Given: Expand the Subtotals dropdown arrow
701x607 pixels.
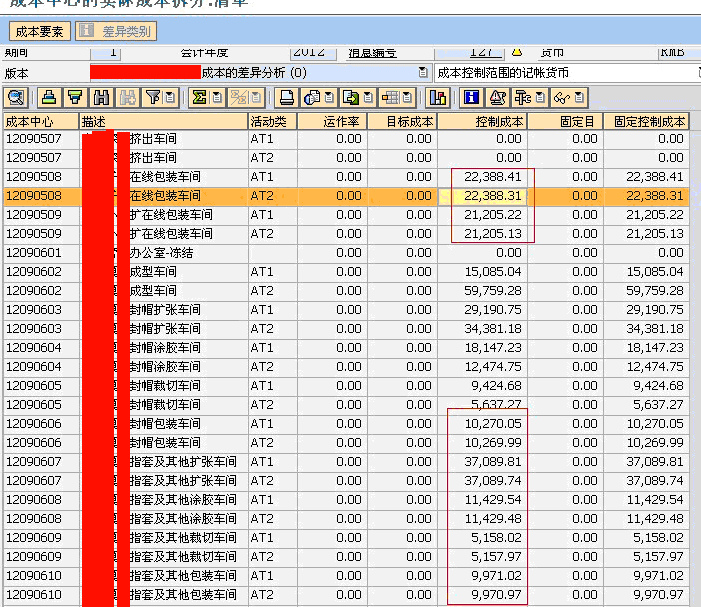Looking at the screenshot, I should point(257,97).
